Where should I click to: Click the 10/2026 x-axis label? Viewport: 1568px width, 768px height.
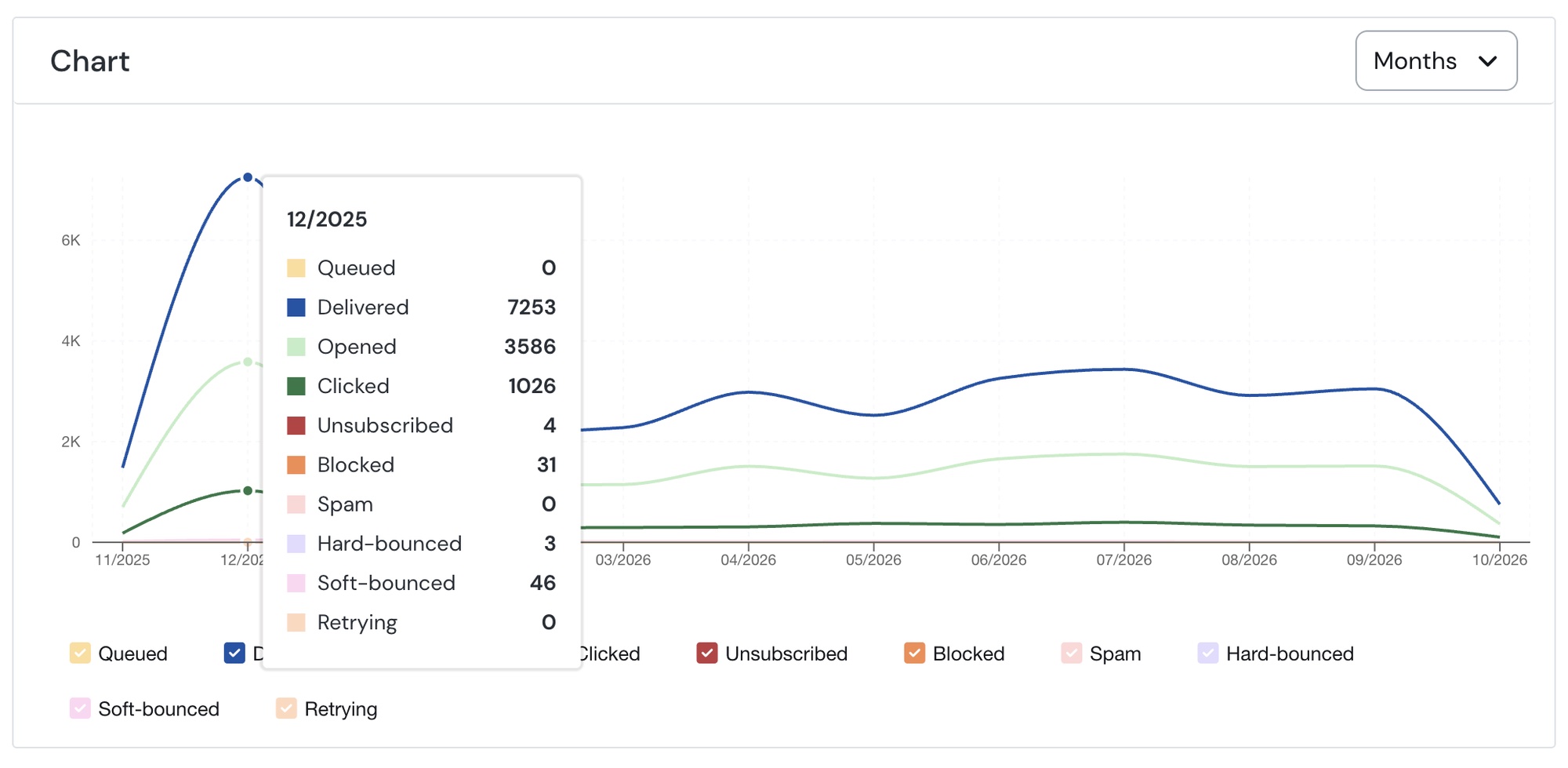pos(1500,560)
